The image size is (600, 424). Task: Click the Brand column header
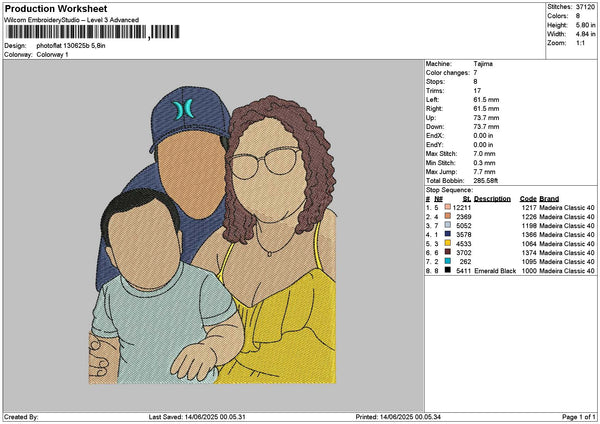point(549,199)
